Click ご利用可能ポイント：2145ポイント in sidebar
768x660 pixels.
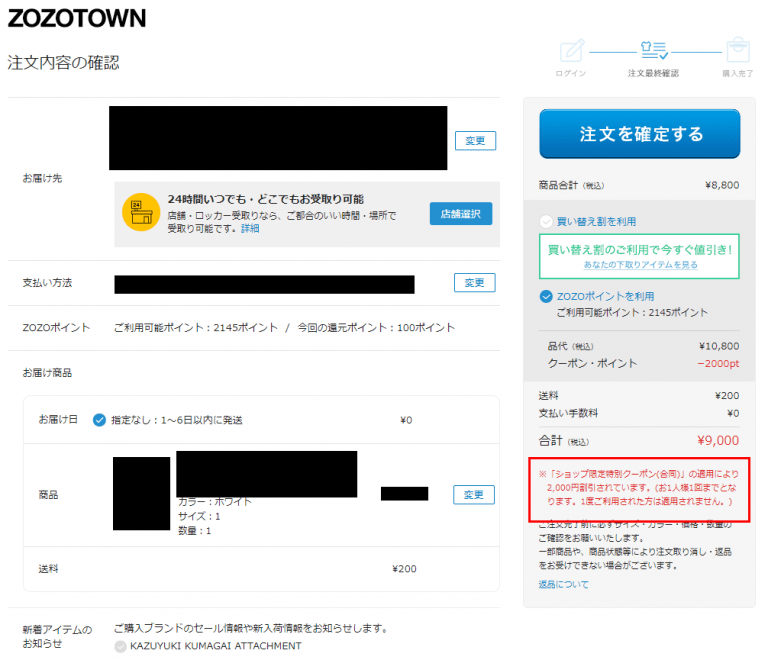click(632, 312)
